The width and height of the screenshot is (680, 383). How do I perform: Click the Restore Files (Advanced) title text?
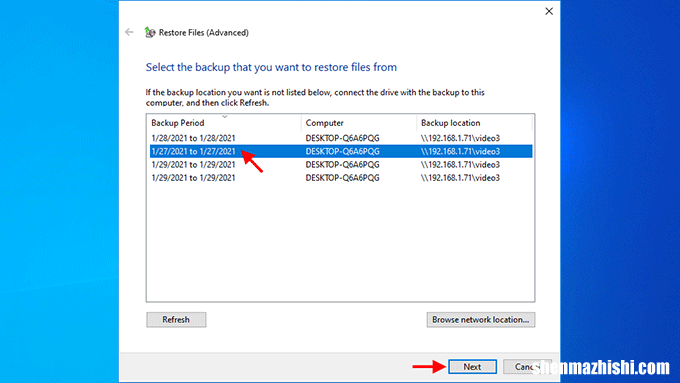click(203, 33)
